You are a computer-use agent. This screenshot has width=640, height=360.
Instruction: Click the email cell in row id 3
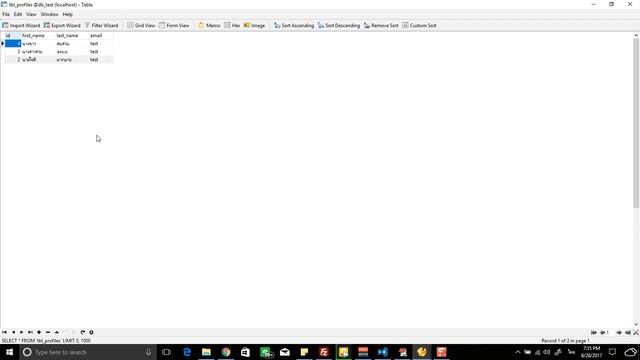click(101, 51)
